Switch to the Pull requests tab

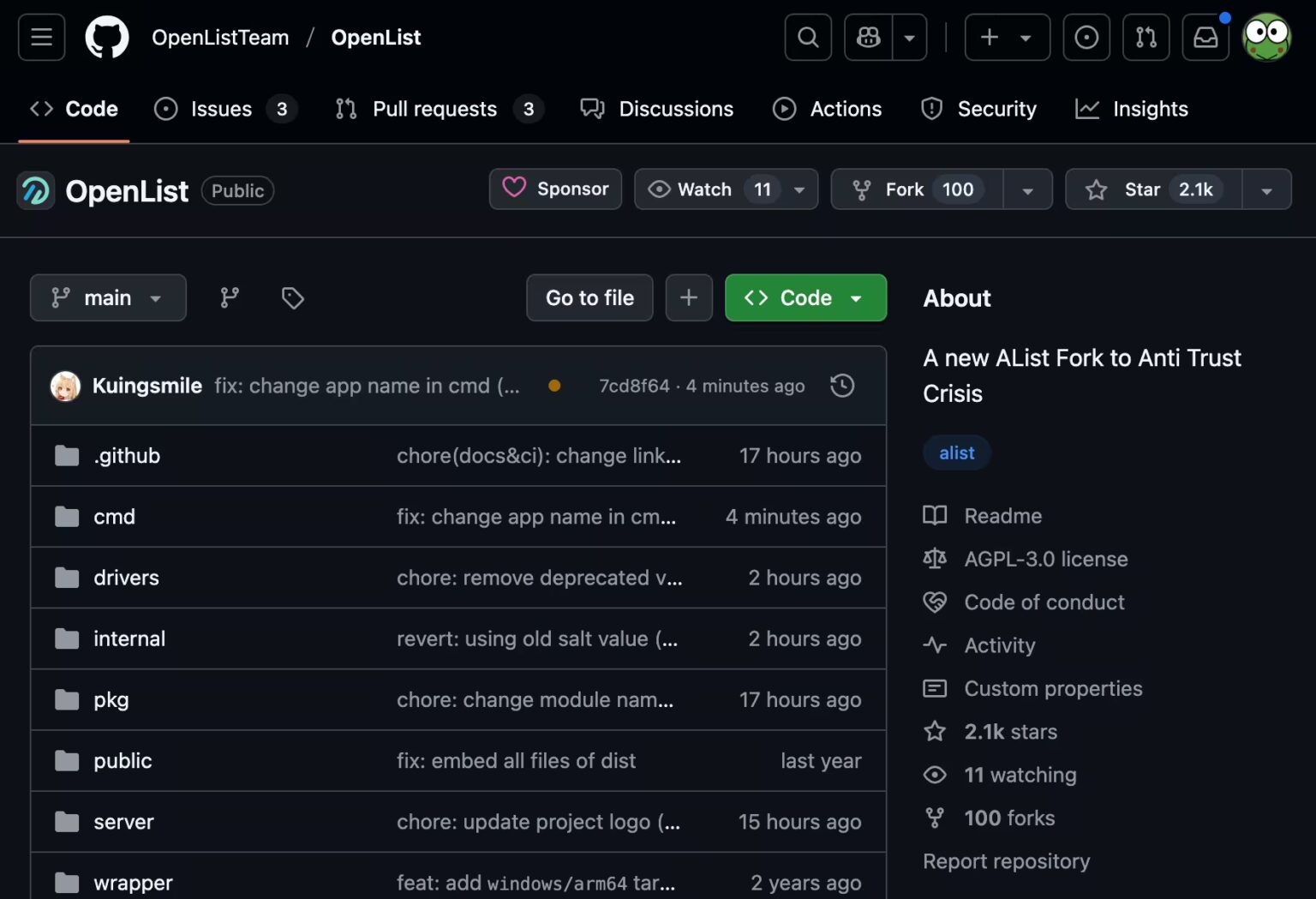434,109
